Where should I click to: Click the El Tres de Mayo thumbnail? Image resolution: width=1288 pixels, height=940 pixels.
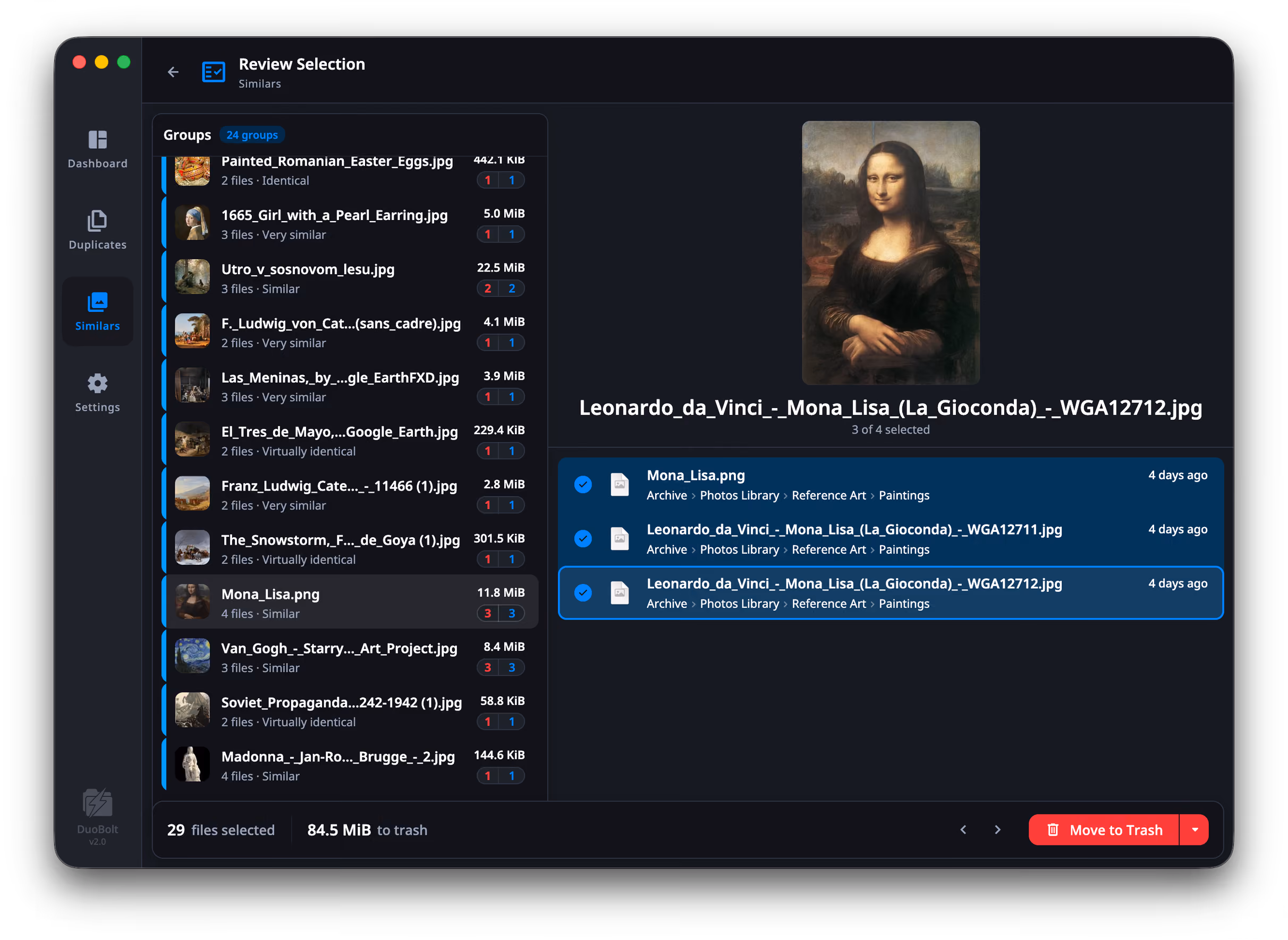(x=192, y=439)
